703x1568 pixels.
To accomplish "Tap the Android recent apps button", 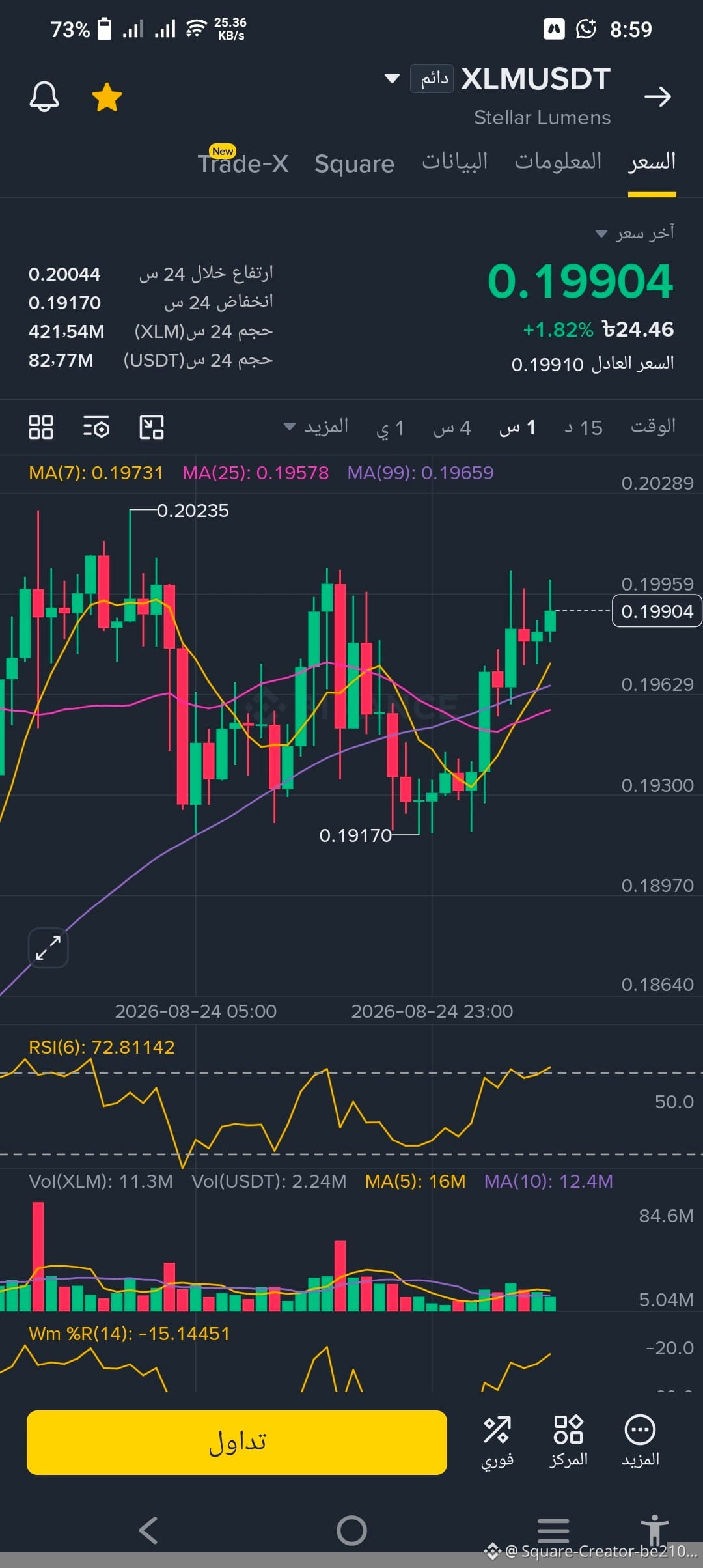I will (x=553, y=1530).
